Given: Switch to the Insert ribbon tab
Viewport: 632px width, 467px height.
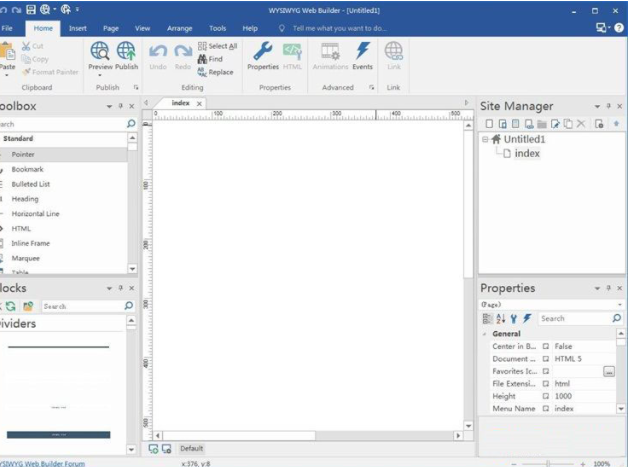Looking at the screenshot, I should pos(77,28).
